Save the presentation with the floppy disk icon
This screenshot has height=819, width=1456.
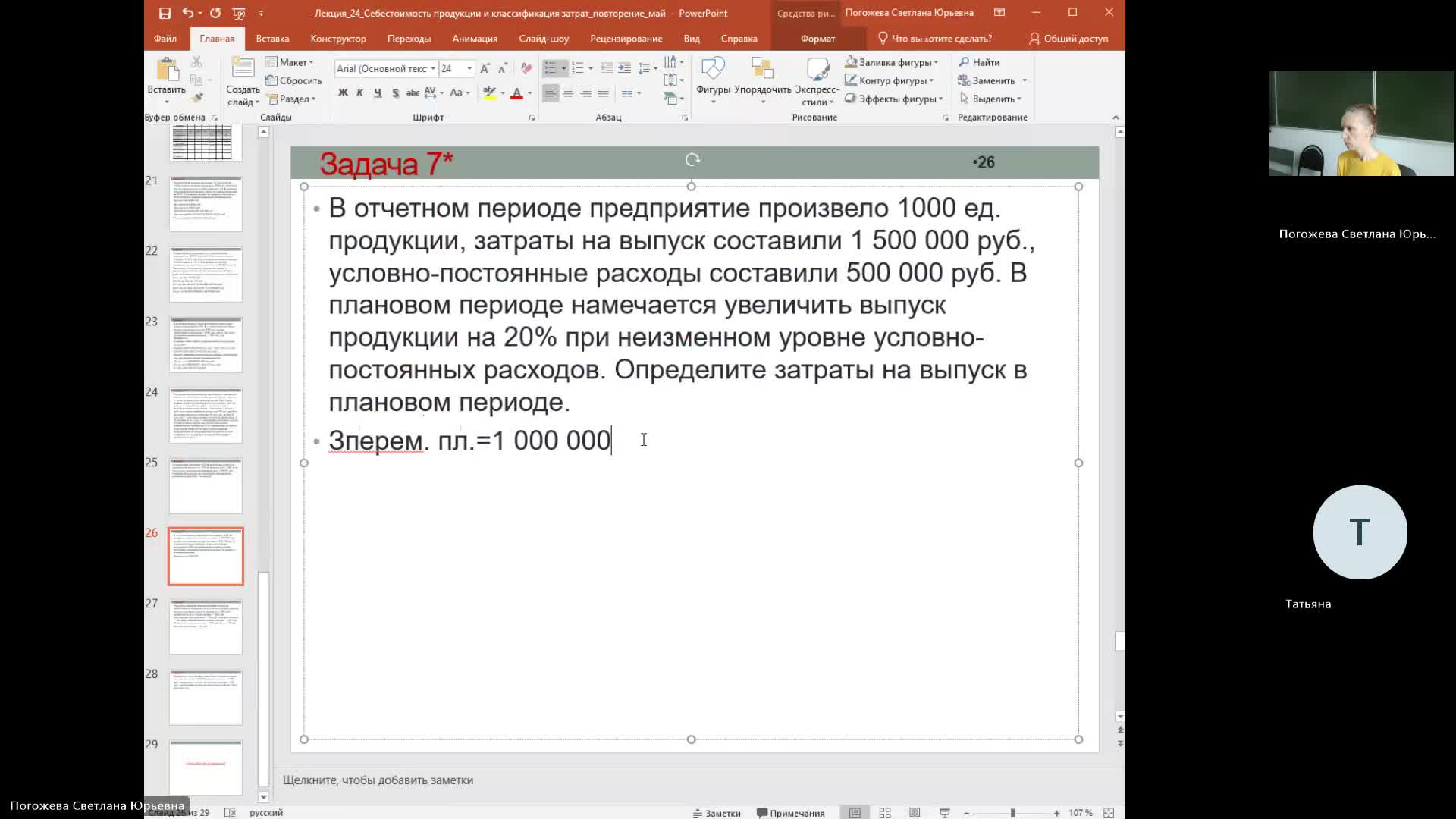tap(165, 13)
